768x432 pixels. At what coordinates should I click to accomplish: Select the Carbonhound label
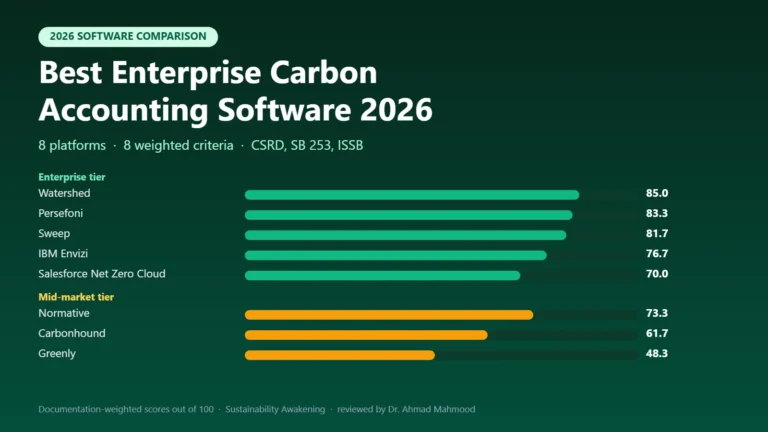tap(72, 333)
